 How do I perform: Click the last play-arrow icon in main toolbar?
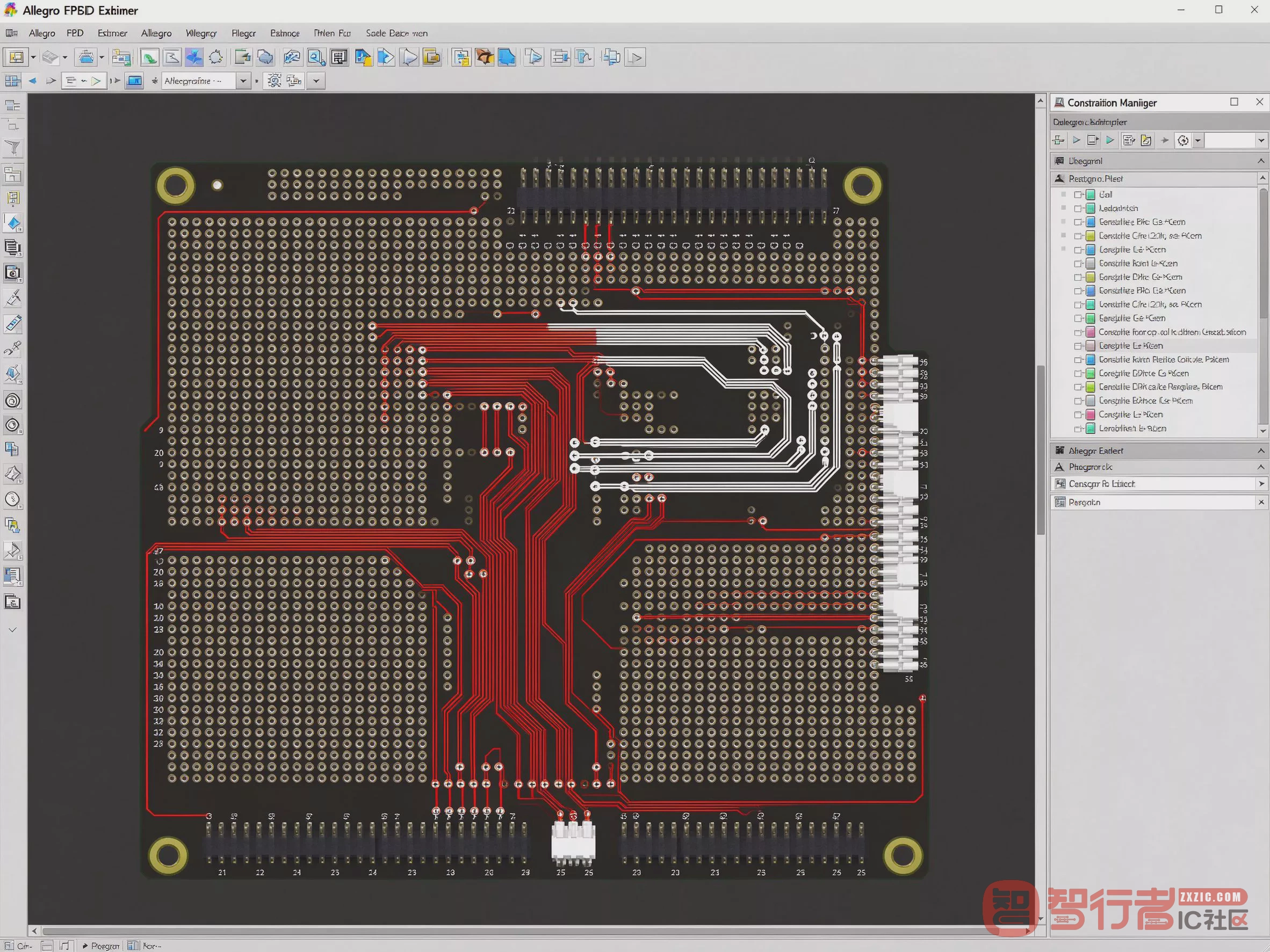635,57
